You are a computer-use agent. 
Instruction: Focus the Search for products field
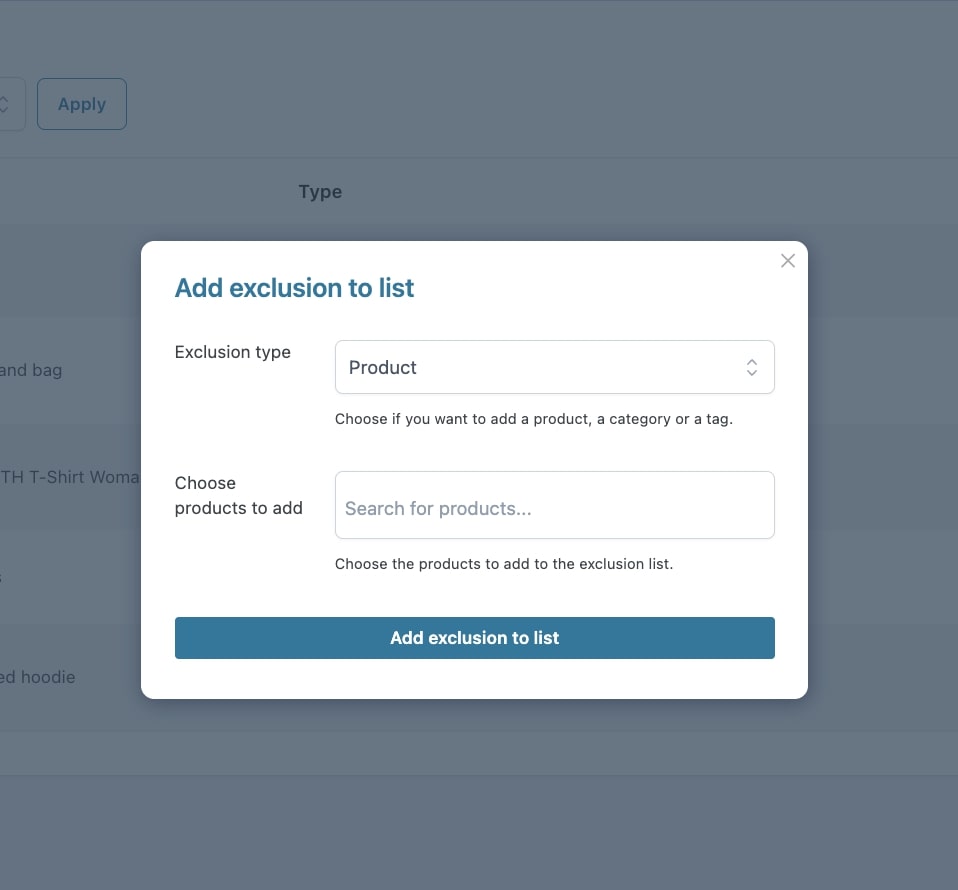point(554,506)
